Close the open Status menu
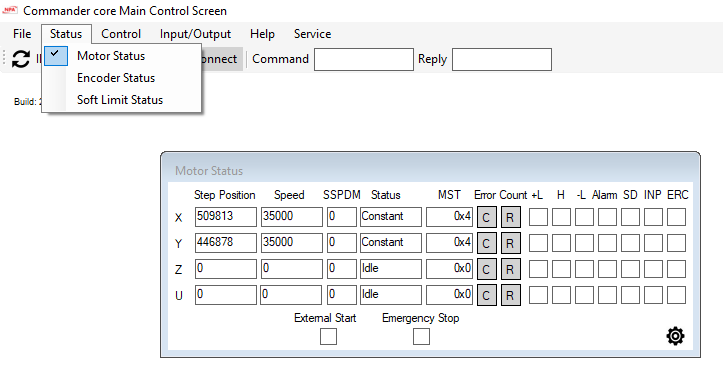 [66, 34]
